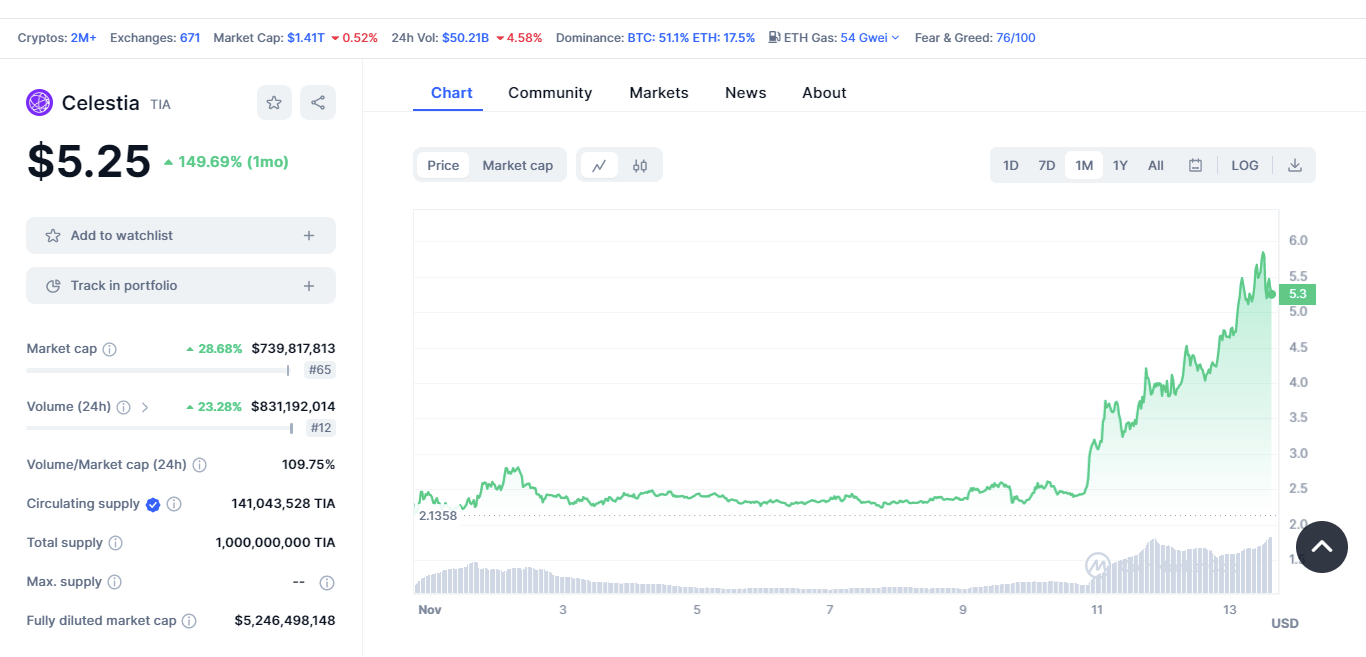The image size is (1366, 657).
Task: Select the 1D time range
Action: 1011,165
